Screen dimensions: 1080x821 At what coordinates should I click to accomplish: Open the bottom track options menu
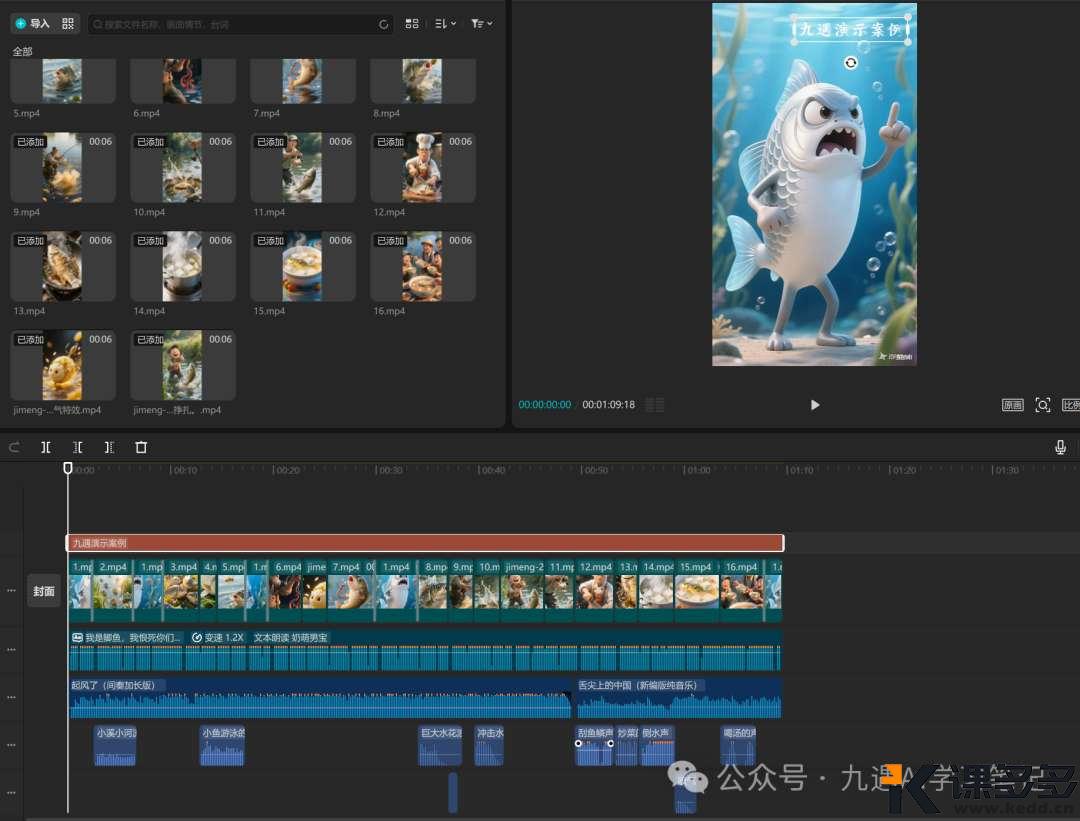pyautogui.click(x=11, y=793)
